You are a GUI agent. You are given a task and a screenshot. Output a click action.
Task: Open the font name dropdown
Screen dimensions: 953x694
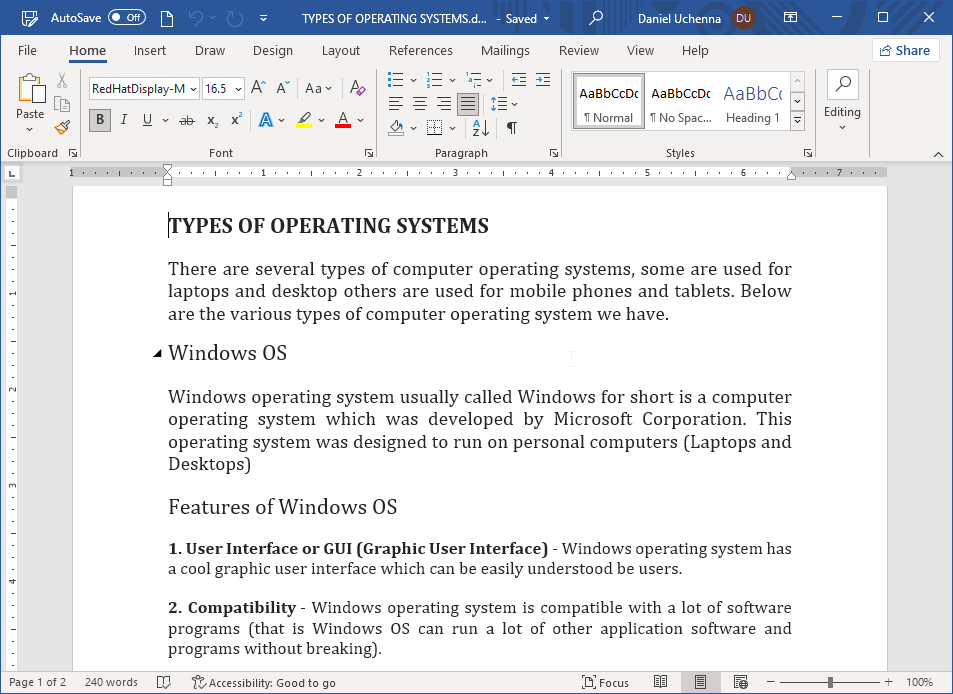tap(193, 89)
